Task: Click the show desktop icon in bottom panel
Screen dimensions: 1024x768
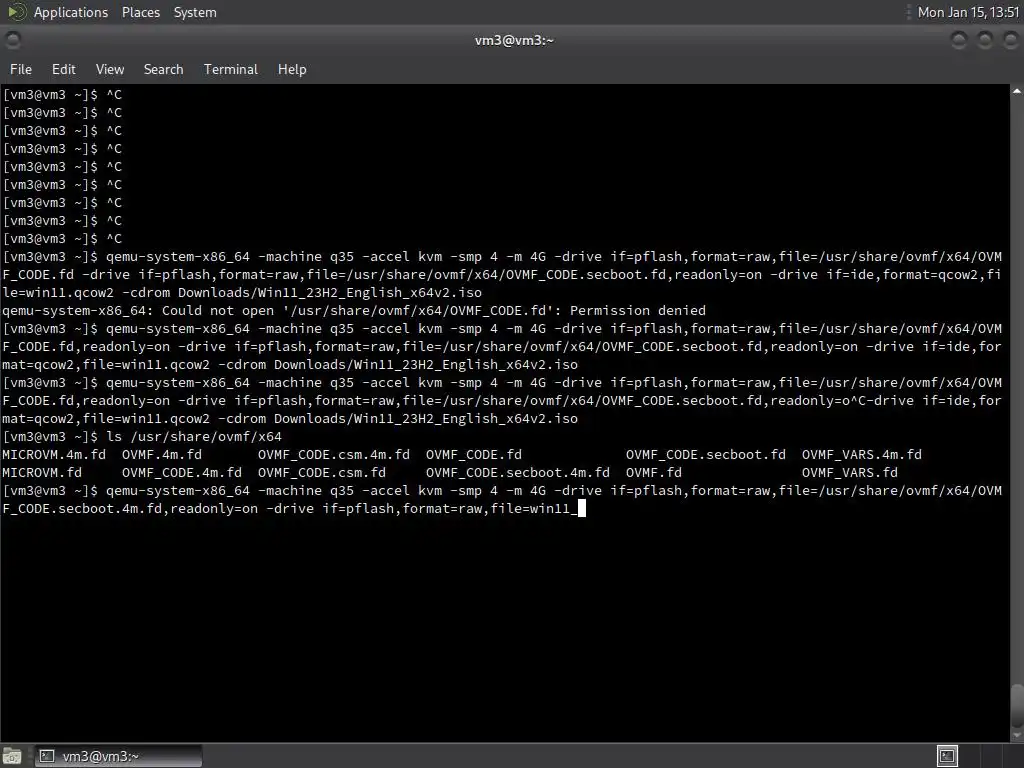Action: click(12, 756)
